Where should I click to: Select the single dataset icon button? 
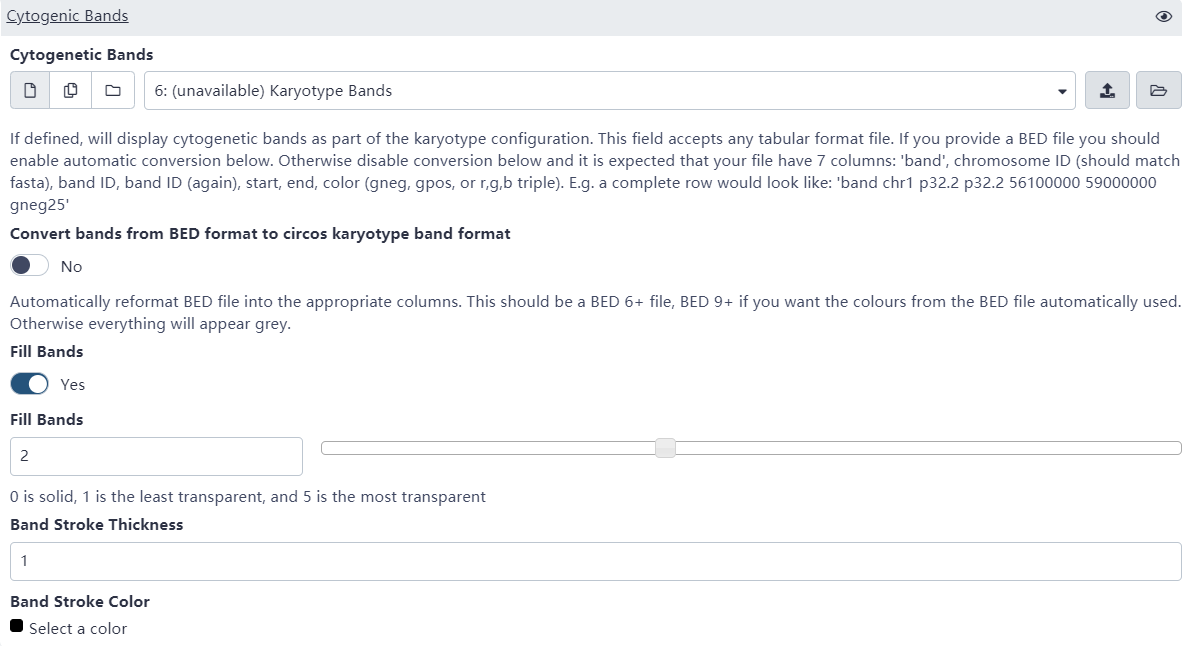[30, 90]
